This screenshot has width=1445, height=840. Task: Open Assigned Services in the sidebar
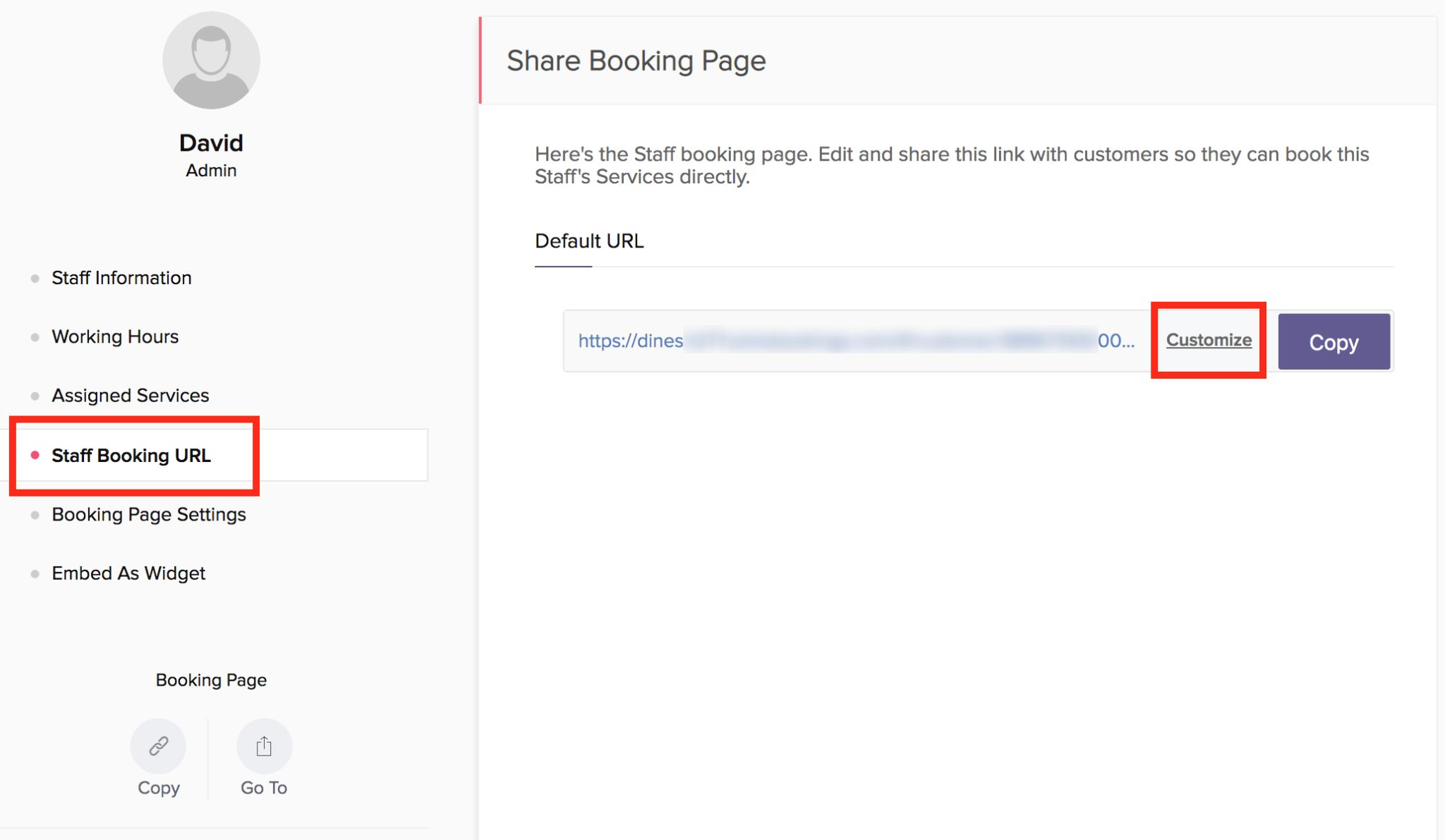(x=131, y=396)
